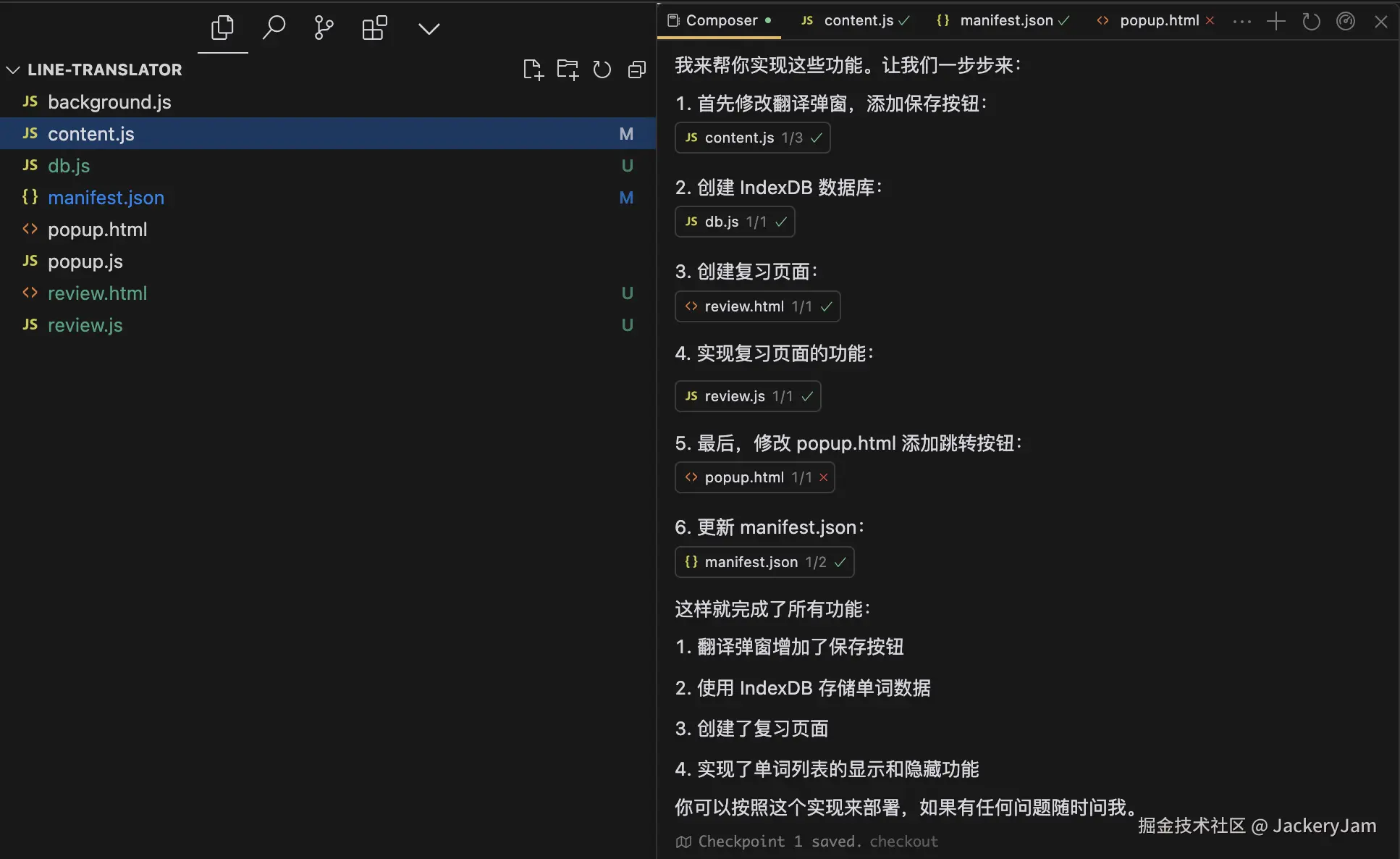
Task: Click the New File icon
Action: pos(533,70)
